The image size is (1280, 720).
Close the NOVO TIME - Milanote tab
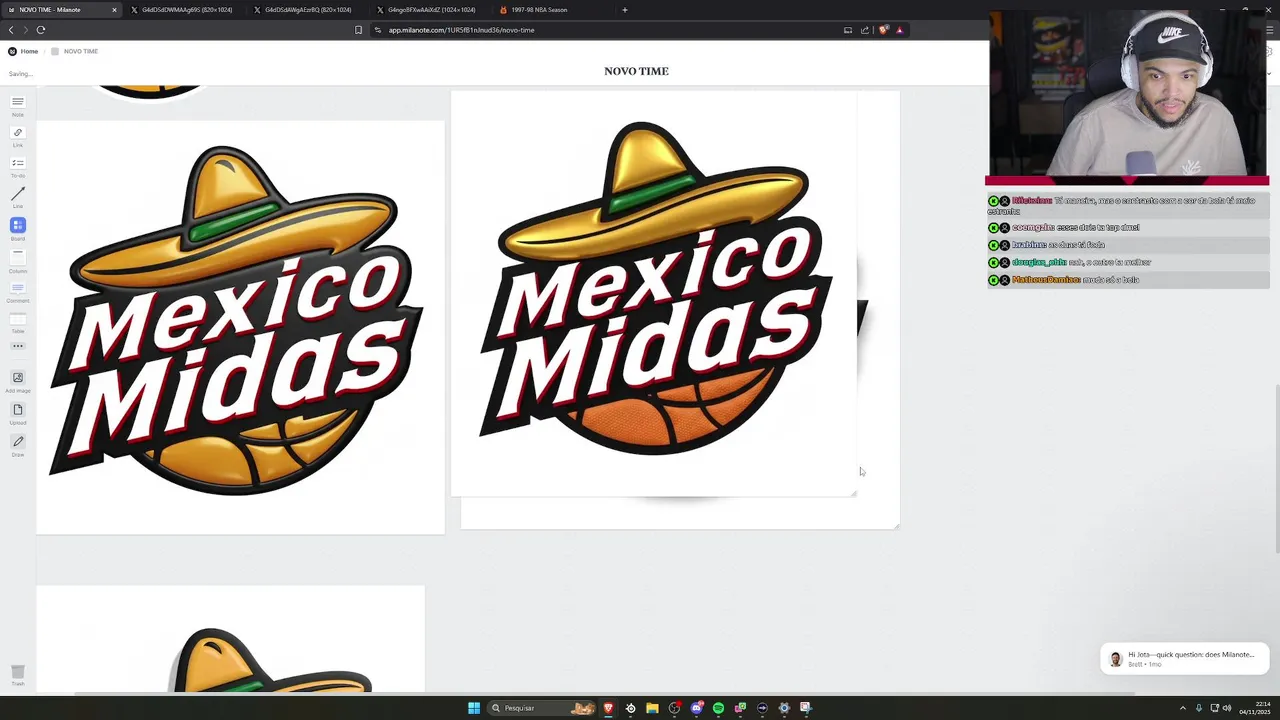click(x=114, y=10)
